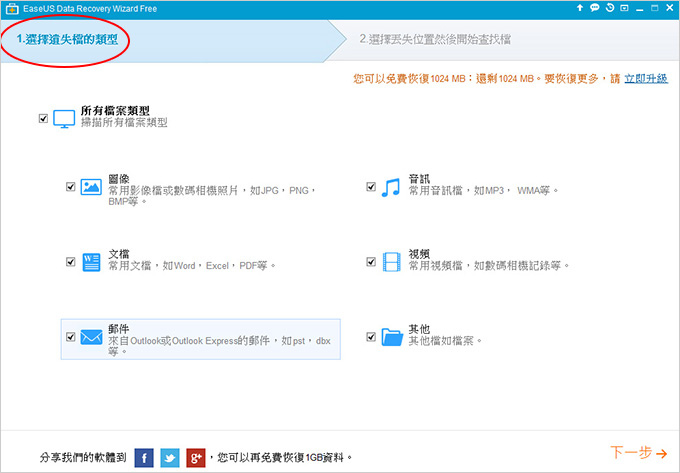Click the 其他 label
The image size is (680, 473).
point(419,329)
